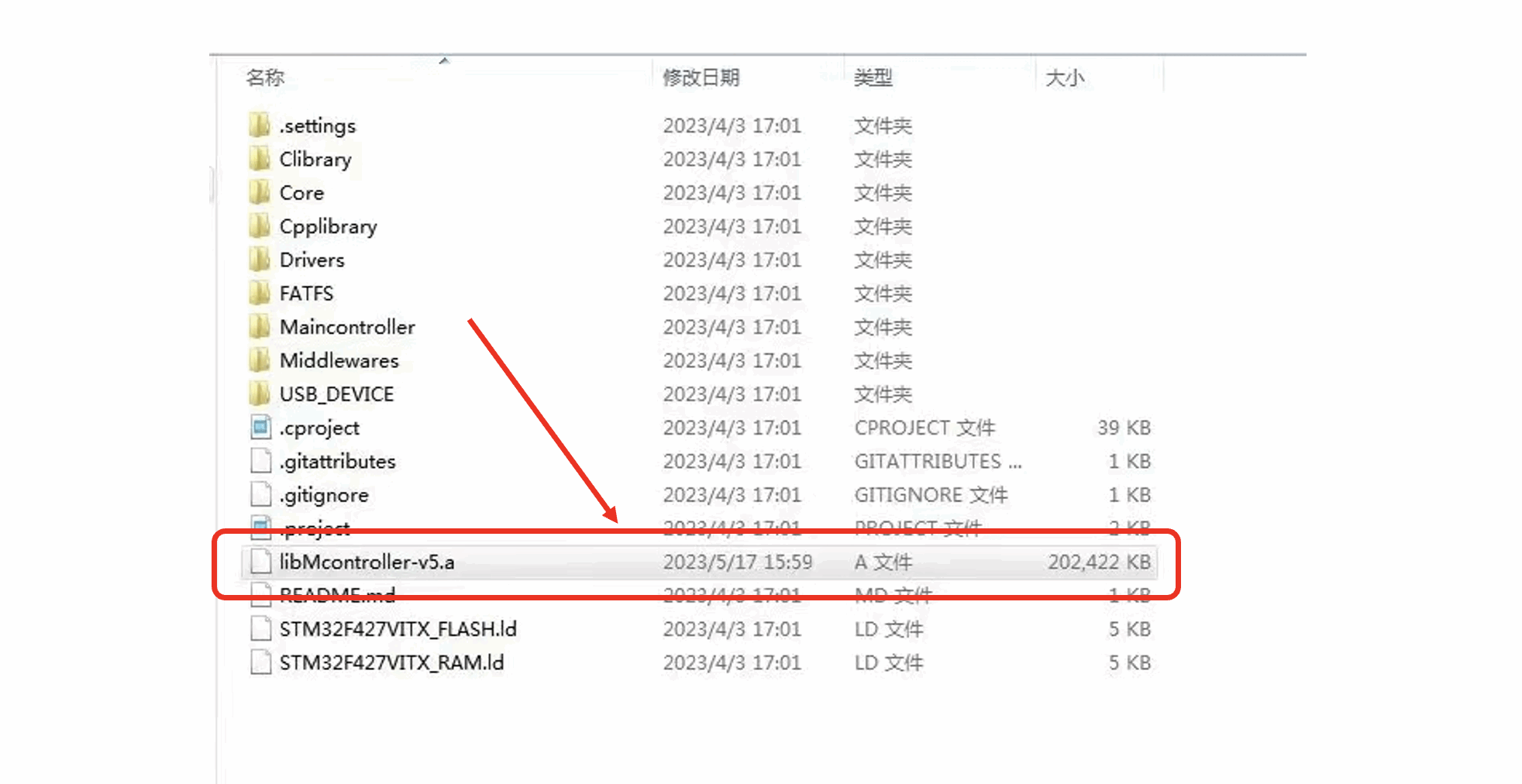The image size is (1522, 784).
Task: Sort by 修改日期 column header
Action: [x=701, y=77]
